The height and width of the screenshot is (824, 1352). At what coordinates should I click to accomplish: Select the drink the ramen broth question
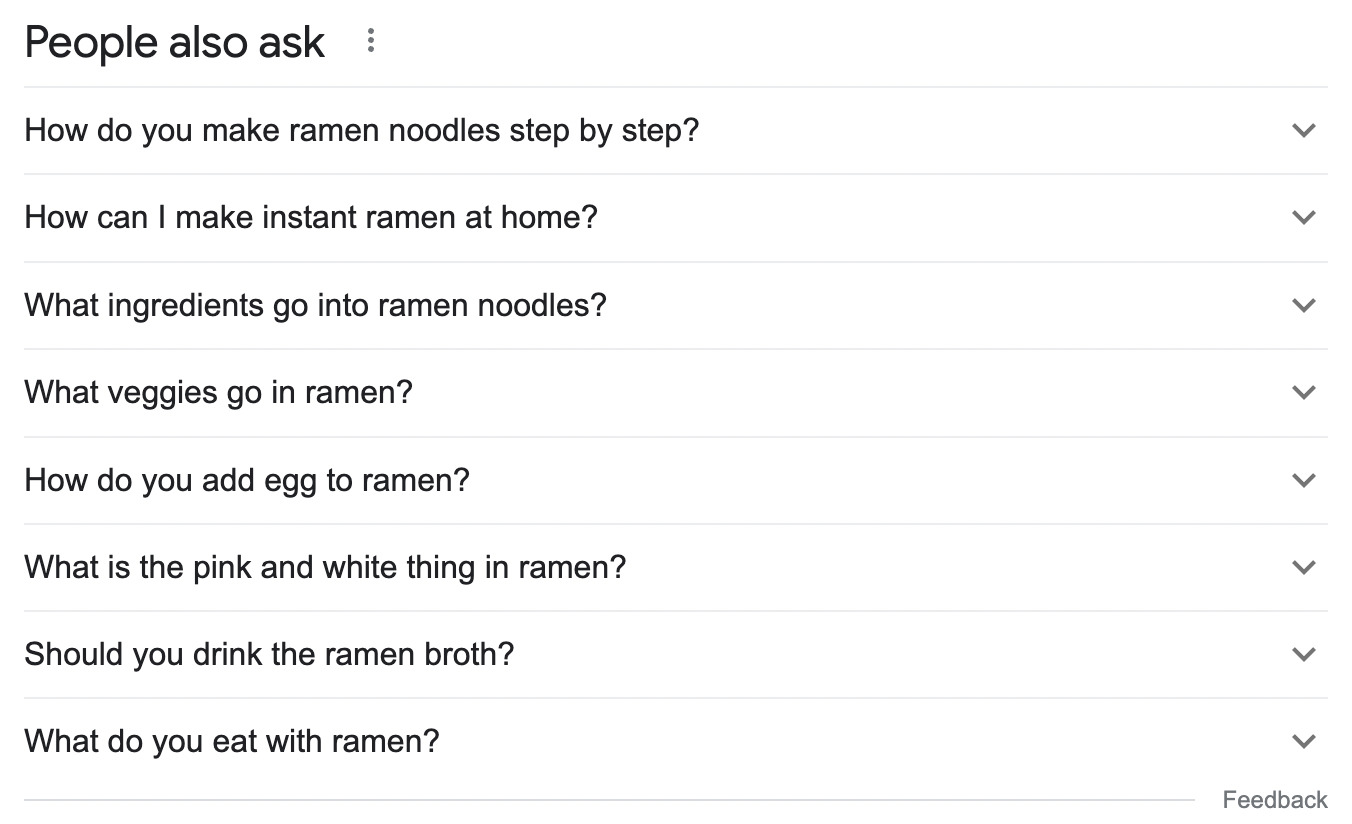tap(269, 654)
